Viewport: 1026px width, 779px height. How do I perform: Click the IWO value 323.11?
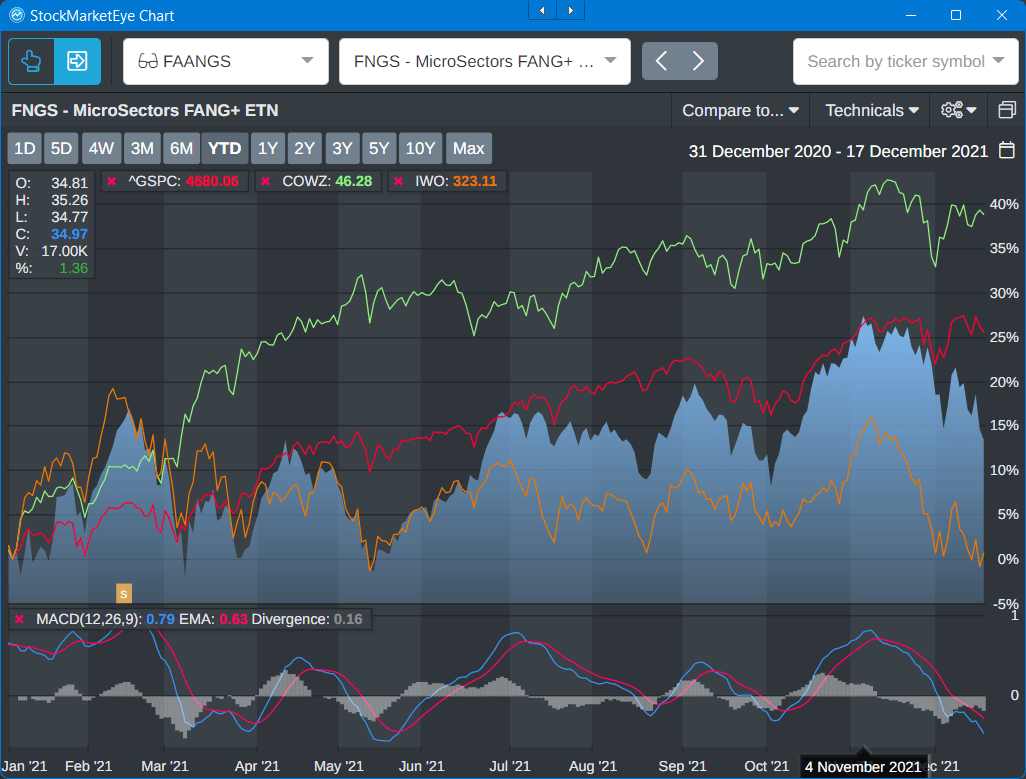click(474, 181)
